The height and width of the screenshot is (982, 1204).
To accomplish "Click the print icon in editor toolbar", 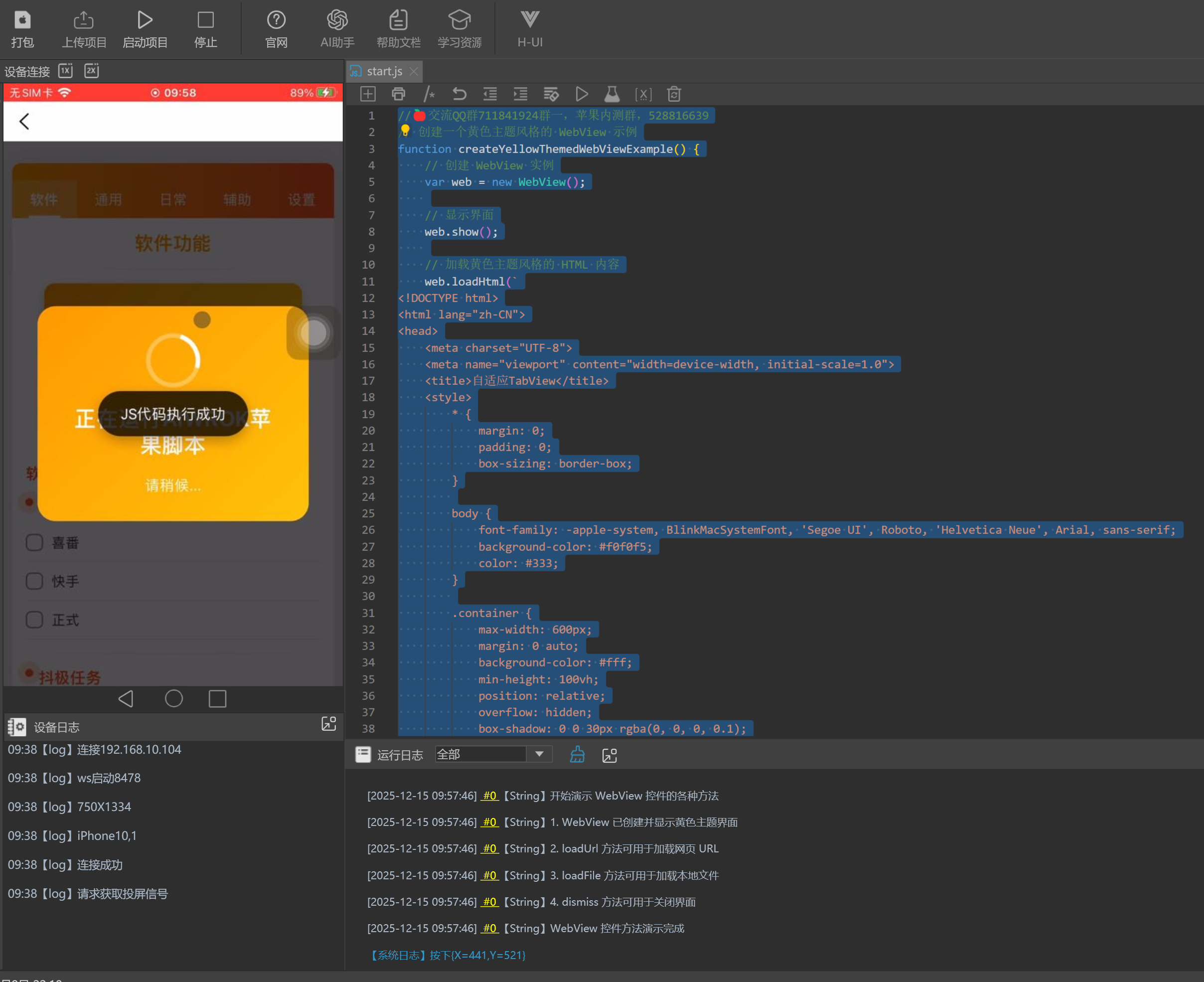I will coord(398,94).
